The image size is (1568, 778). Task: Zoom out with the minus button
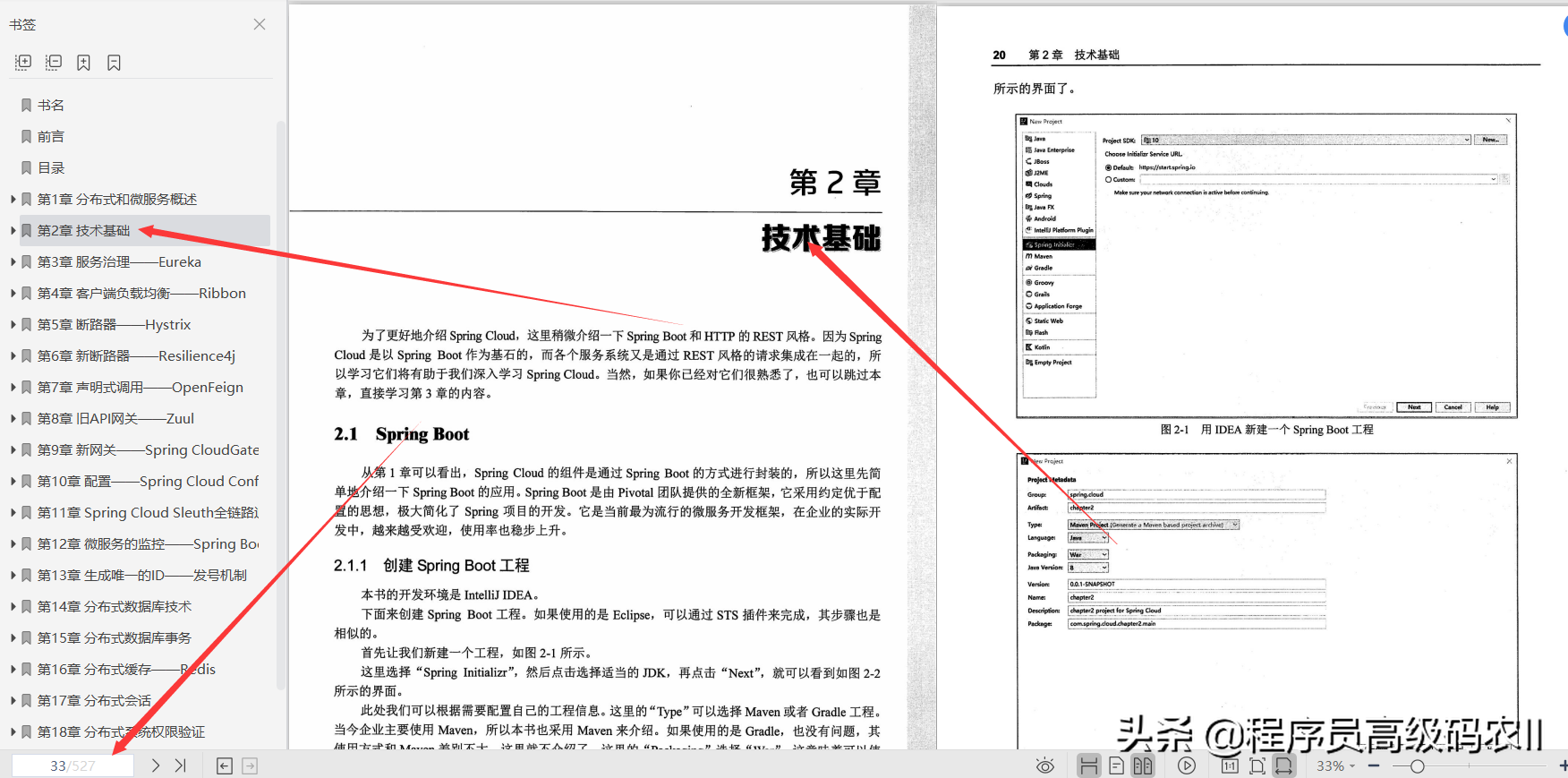[x=1374, y=765]
